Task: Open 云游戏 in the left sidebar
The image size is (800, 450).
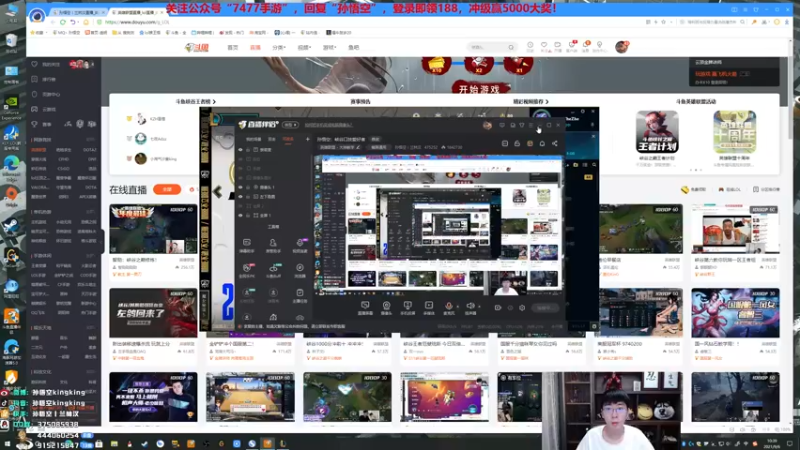Action: click(x=49, y=109)
